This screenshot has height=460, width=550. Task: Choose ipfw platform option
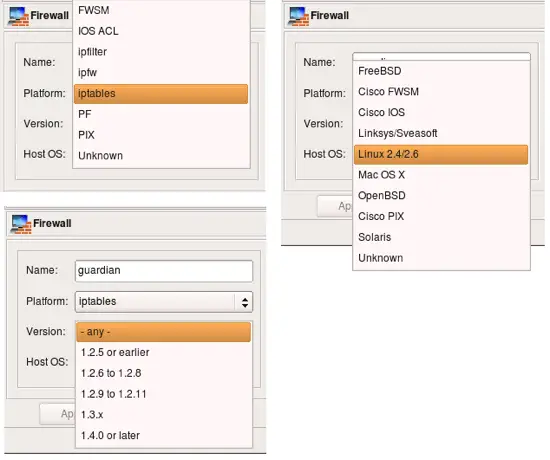point(161,73)
